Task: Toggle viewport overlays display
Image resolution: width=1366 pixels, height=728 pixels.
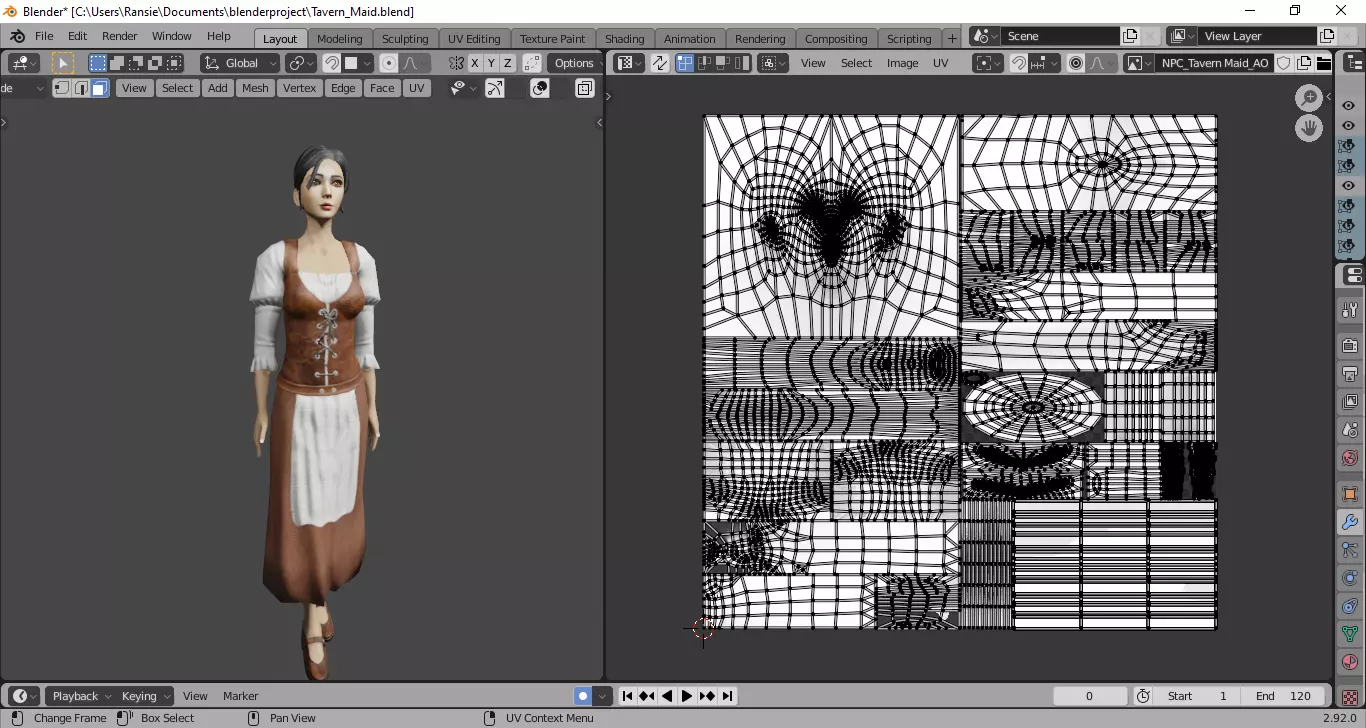Action: click(540, 88)
